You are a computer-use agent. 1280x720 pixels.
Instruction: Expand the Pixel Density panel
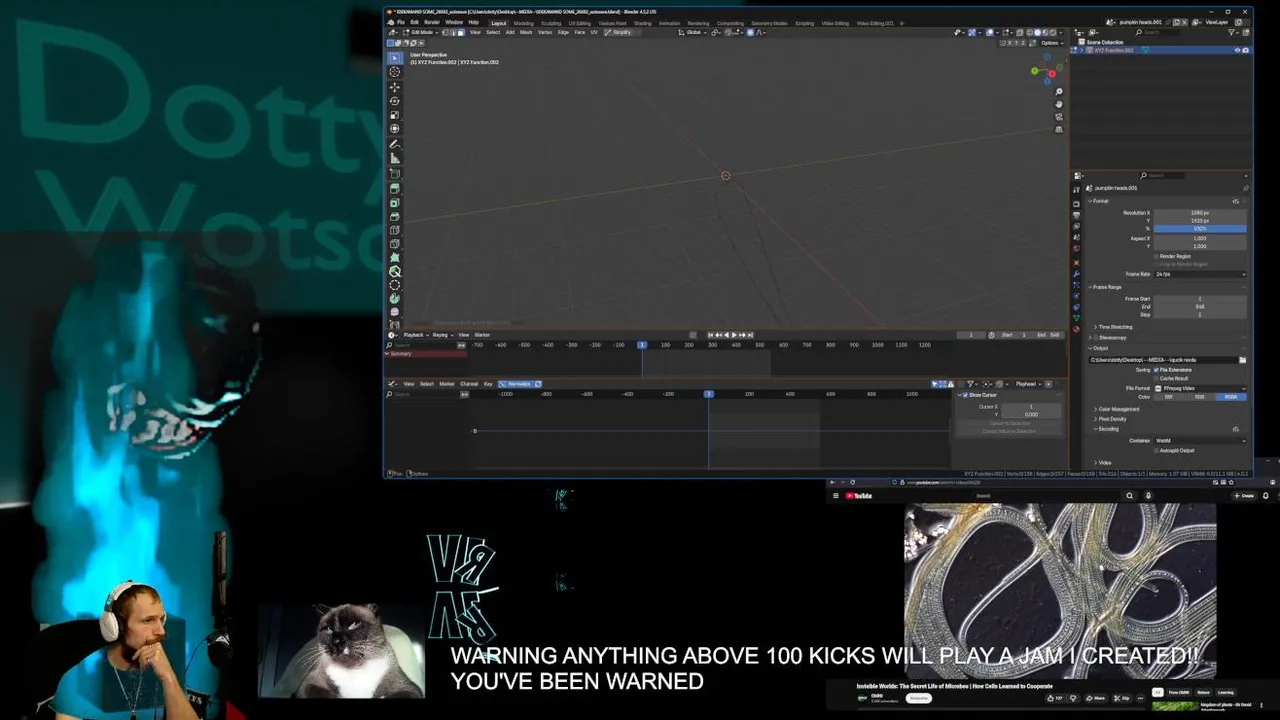click(1110, 419)
